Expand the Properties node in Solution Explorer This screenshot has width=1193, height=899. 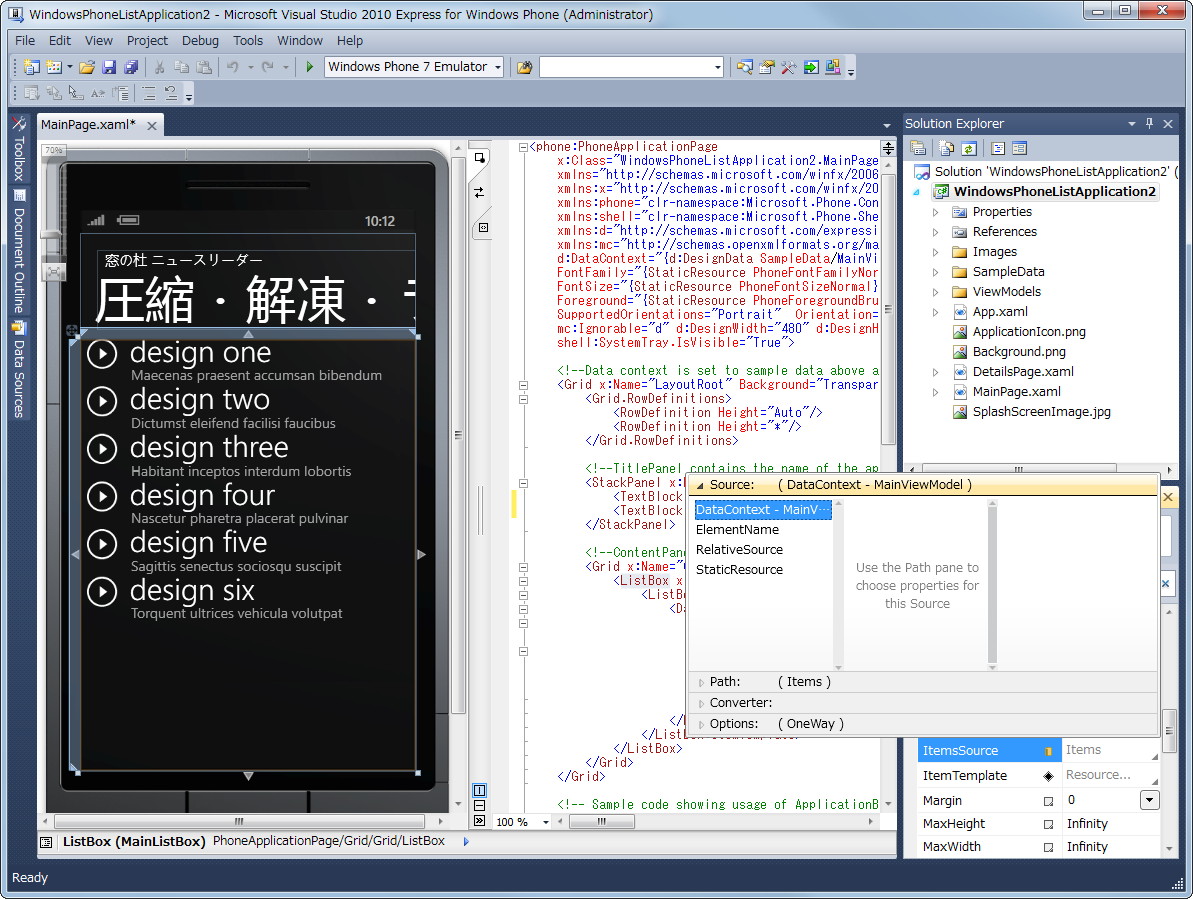pyautogui.click(x=935, y=212)
